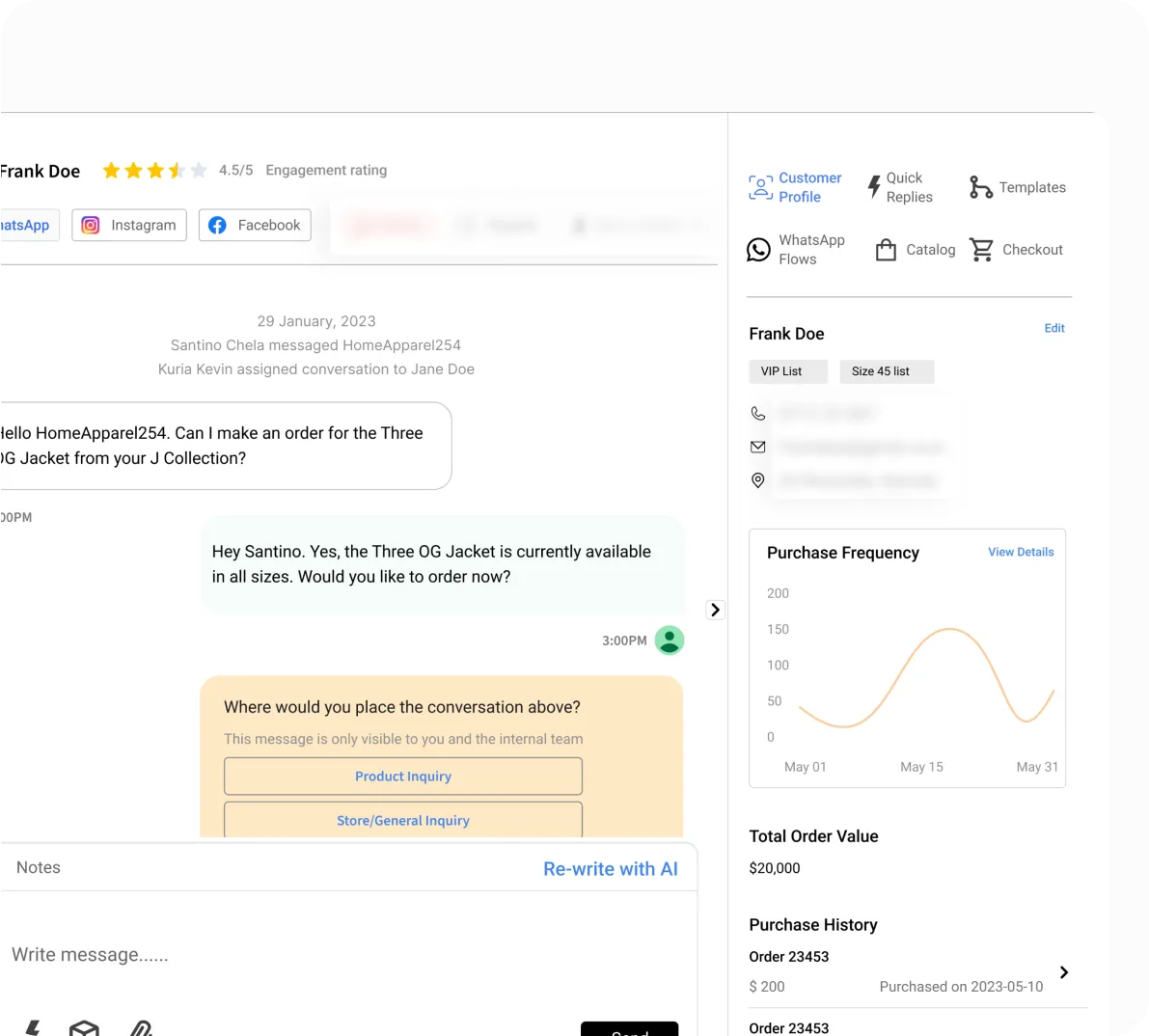Click the paperclip attachment icon
The width and height of the screenshot is (1149, 1036).
pyautogui.click(x=141, y=1028)
